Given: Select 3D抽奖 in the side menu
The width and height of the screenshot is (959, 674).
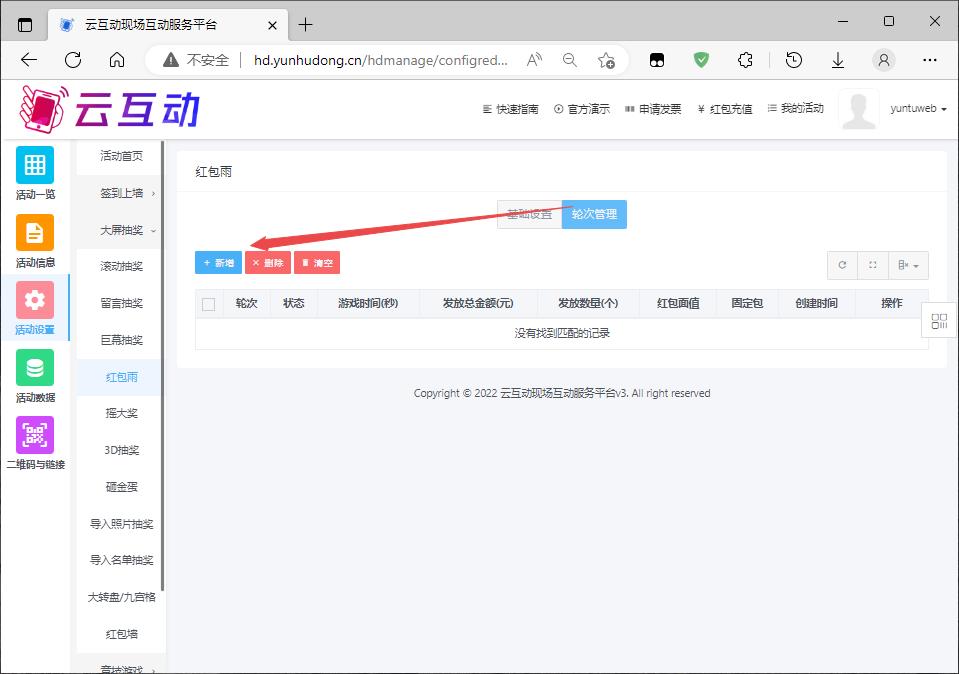Looking at the screenshot, I should [120, 450].
